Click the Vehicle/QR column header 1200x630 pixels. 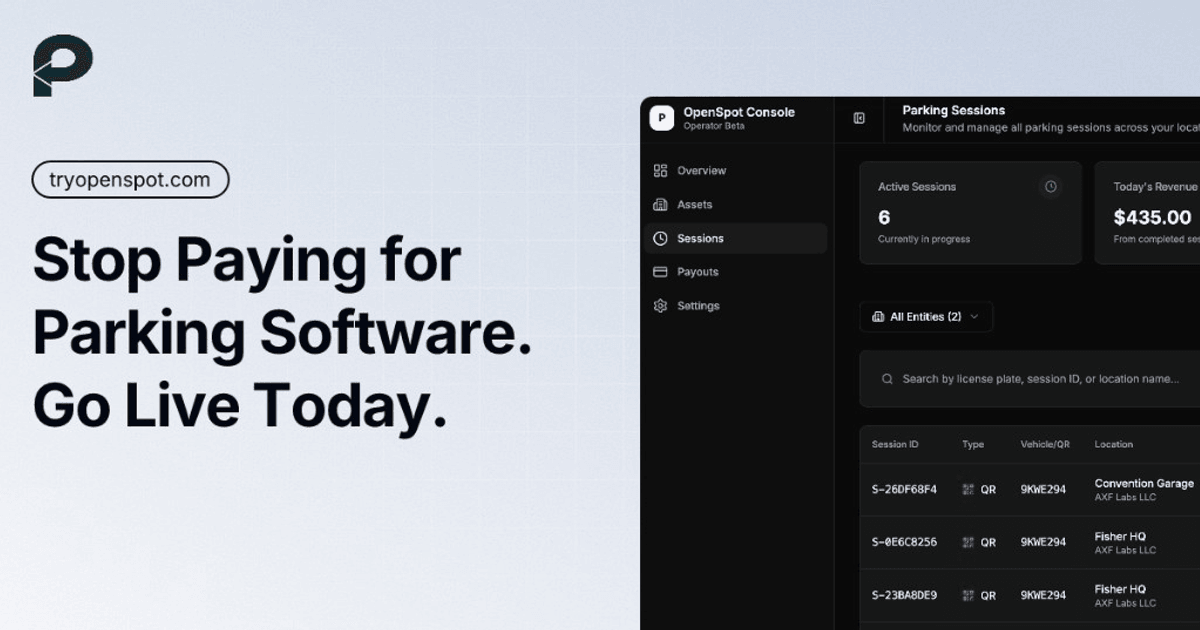click(1045, 444)
